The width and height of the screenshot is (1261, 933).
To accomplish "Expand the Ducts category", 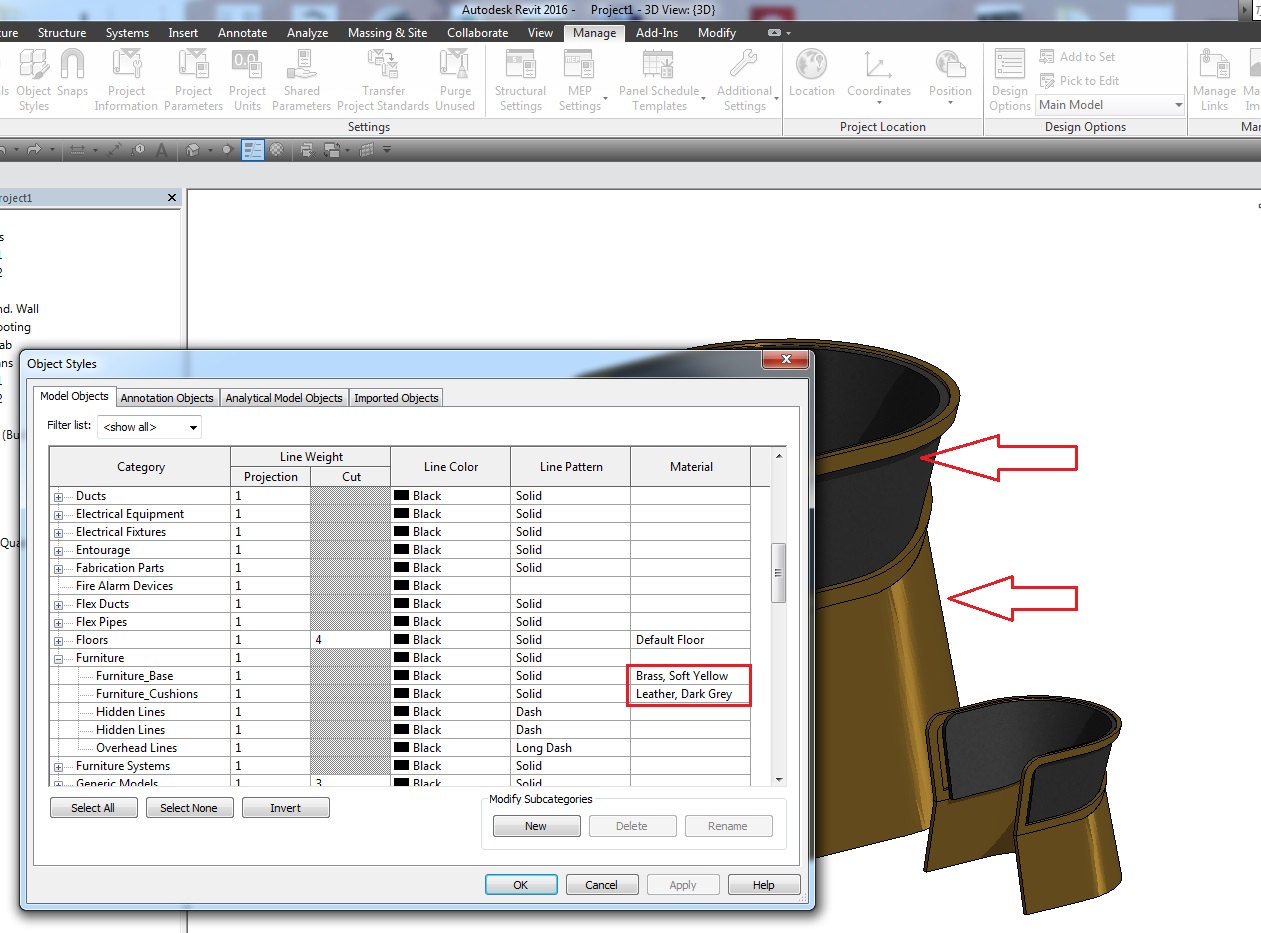I will click(59, 496).
